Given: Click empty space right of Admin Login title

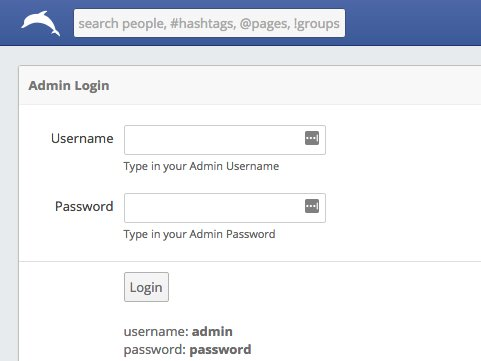Looking at the screenshot, I should coord(295,86).
